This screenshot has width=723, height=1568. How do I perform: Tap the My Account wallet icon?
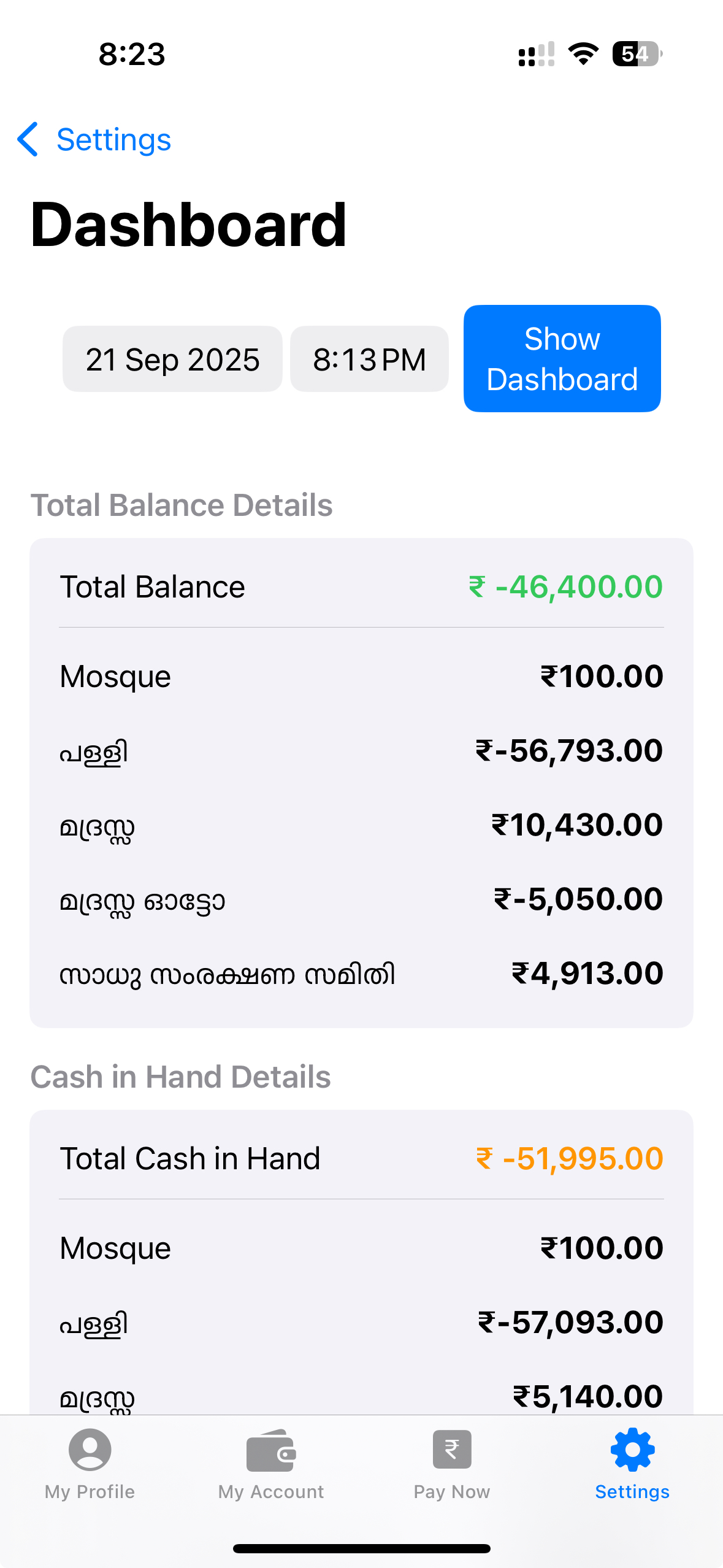click(x=271, y=1451)
